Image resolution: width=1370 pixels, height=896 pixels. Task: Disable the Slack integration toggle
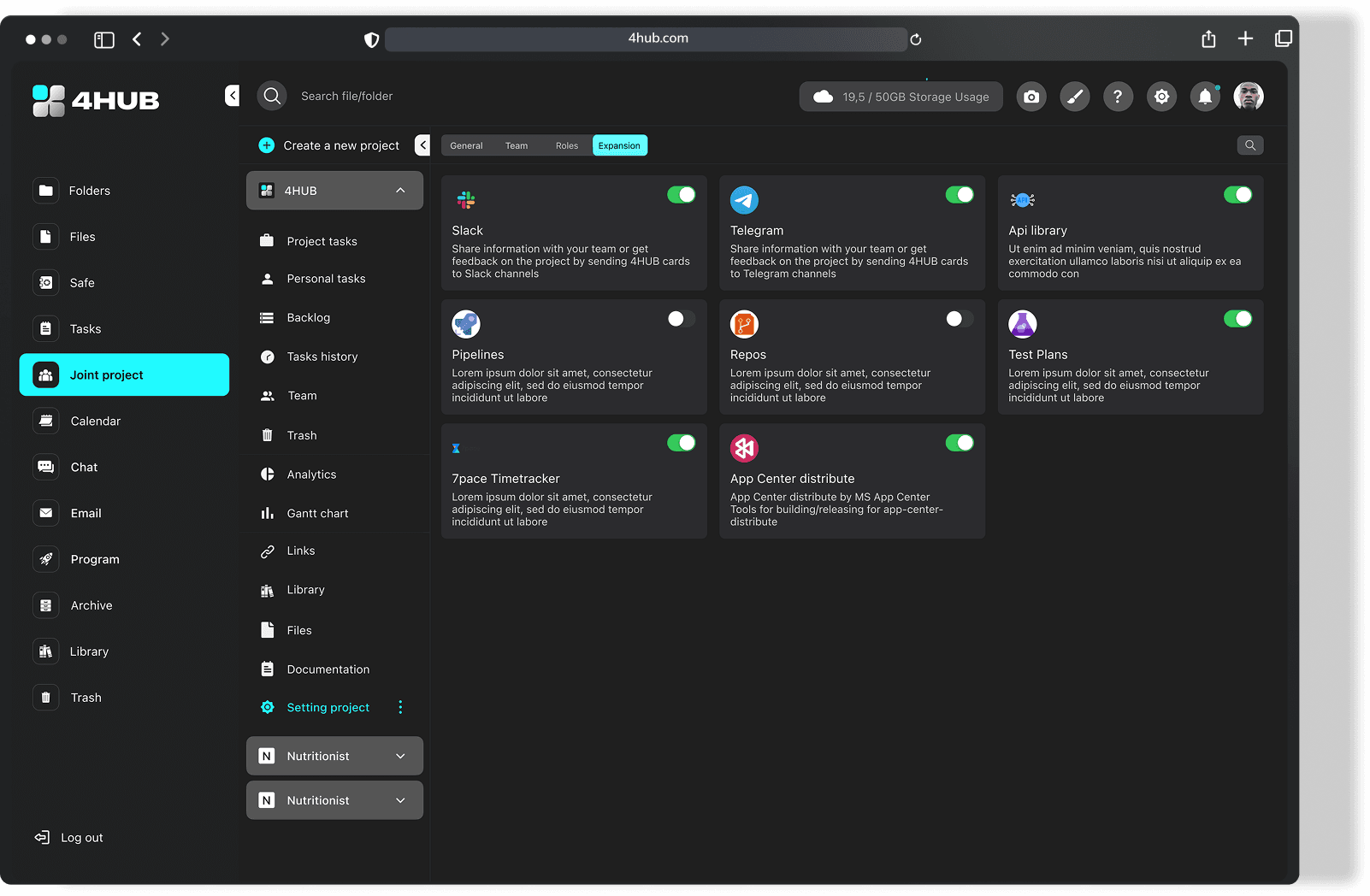point(682,195)
